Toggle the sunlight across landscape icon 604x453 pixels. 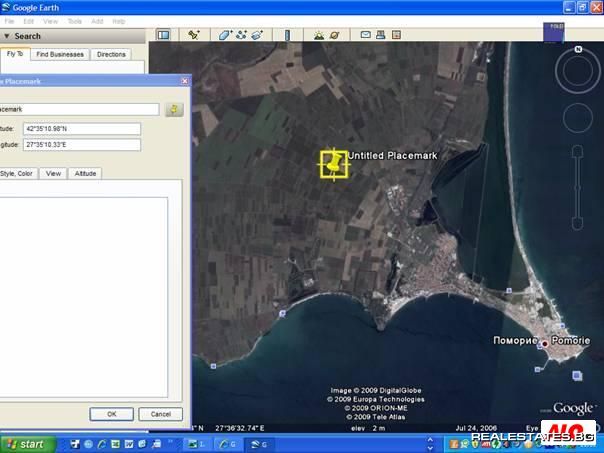pos(319,35)
